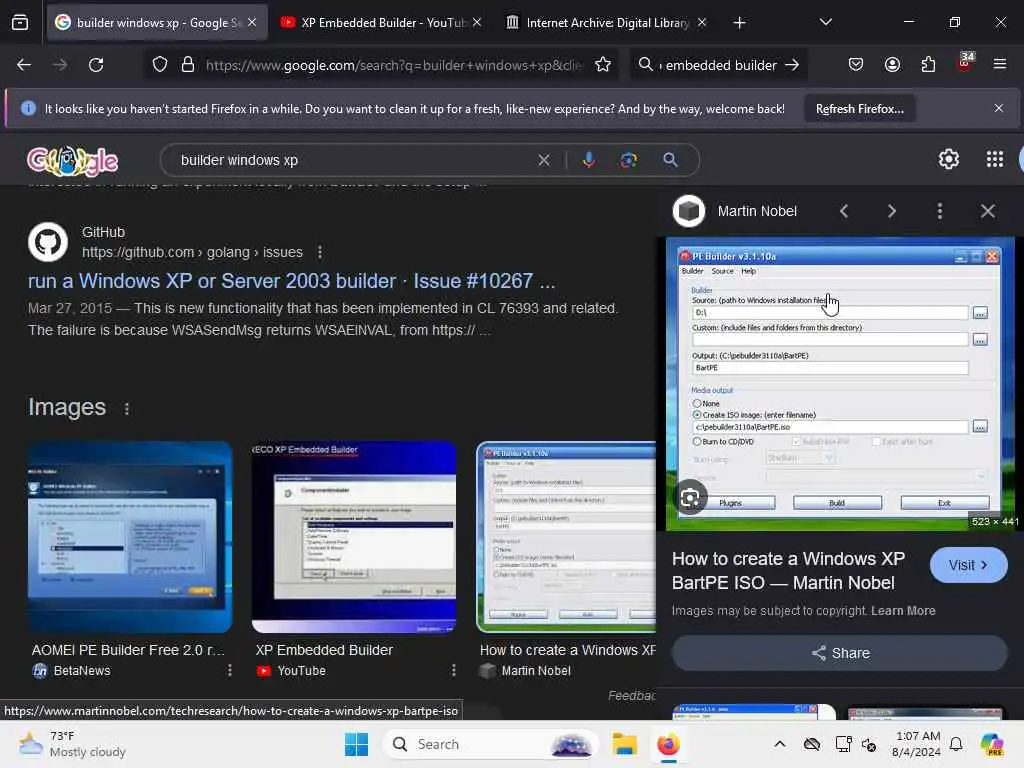The width and height of the screenshot is (1024, 768).
Task: Open the GitHub Windows XP builder issue link
Action: (291, 281)
